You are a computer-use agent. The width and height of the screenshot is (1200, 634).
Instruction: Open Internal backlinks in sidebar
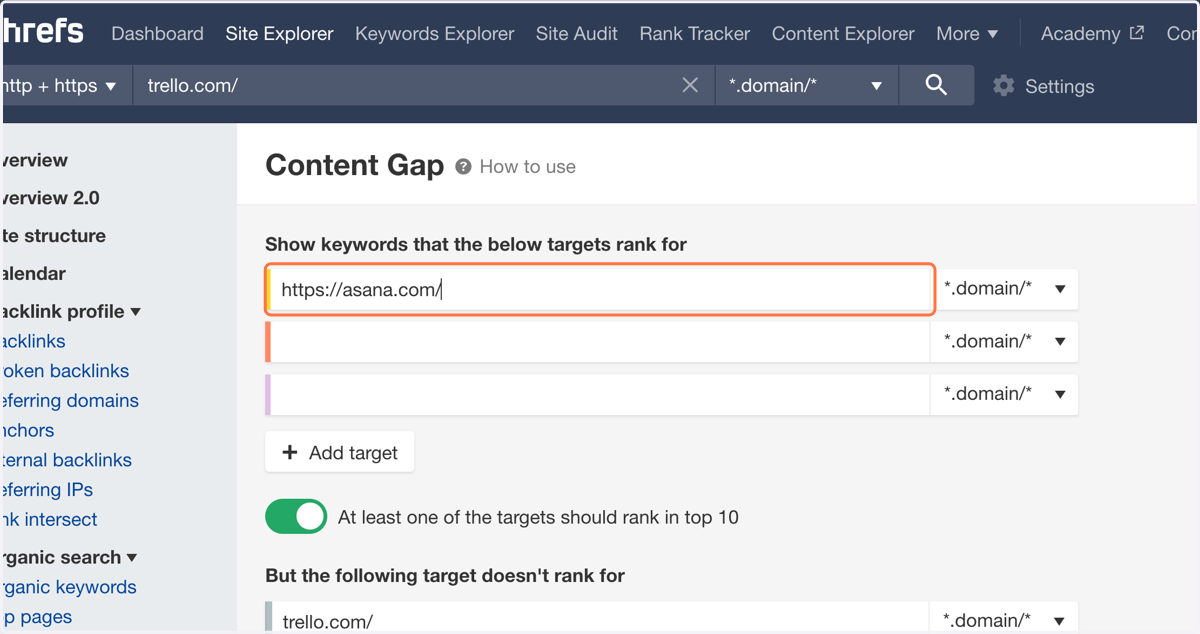point(67,461)
